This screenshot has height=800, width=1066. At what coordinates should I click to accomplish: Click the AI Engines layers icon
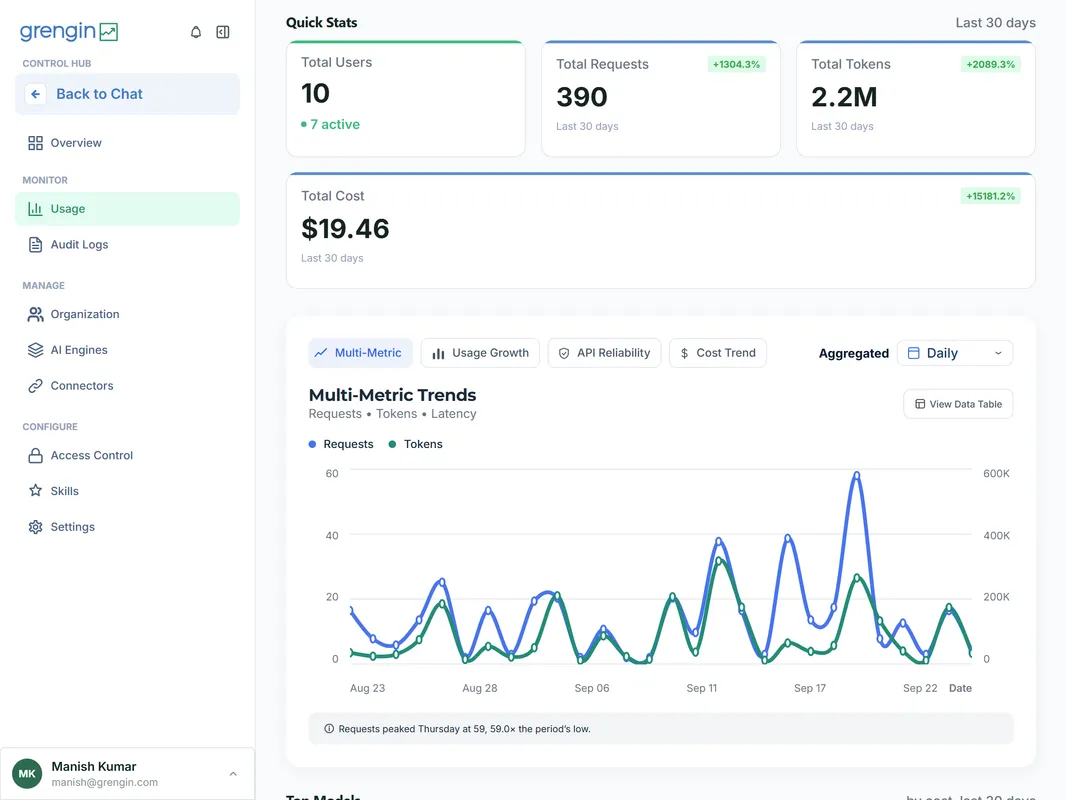point(35,350)
